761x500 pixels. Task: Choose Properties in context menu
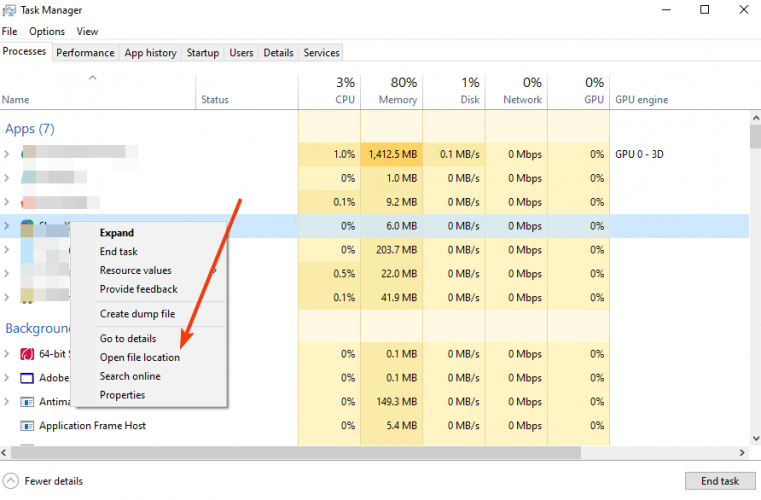[148, 395]
